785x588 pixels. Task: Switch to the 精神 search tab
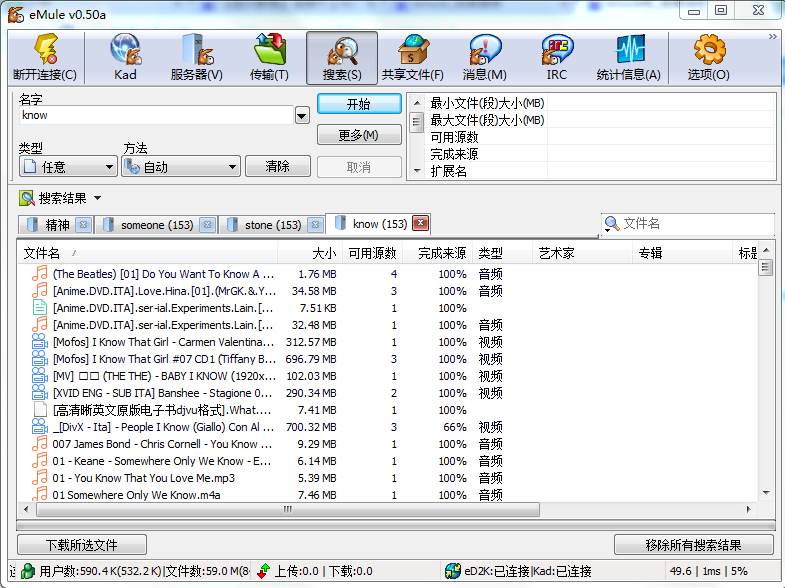(x=57, y=225)
